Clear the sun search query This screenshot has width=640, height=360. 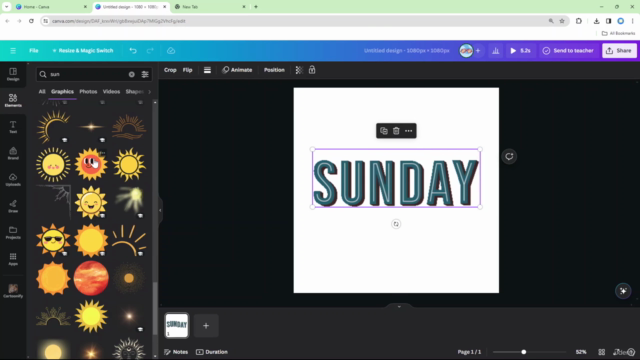pyautogui.click(x=131, y=74)
